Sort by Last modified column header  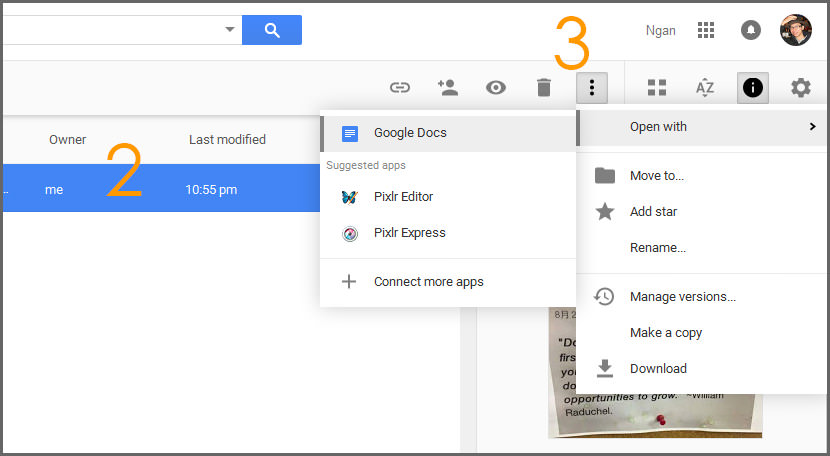pyautogui.click(x=227, y=139)
